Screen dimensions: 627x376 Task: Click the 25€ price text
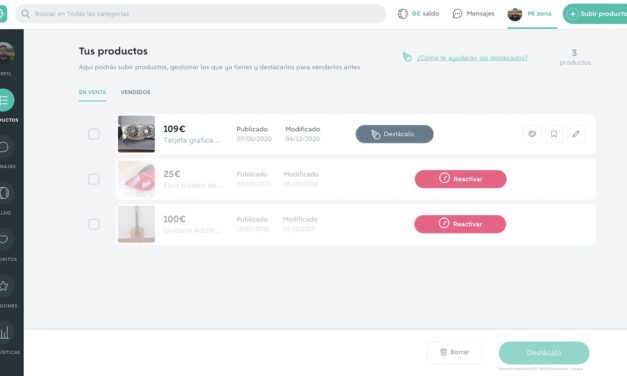[x=172, y=174]
